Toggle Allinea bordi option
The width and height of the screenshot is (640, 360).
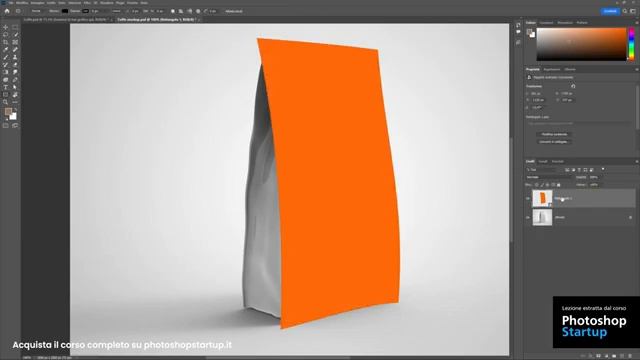[x=234, y=11]
